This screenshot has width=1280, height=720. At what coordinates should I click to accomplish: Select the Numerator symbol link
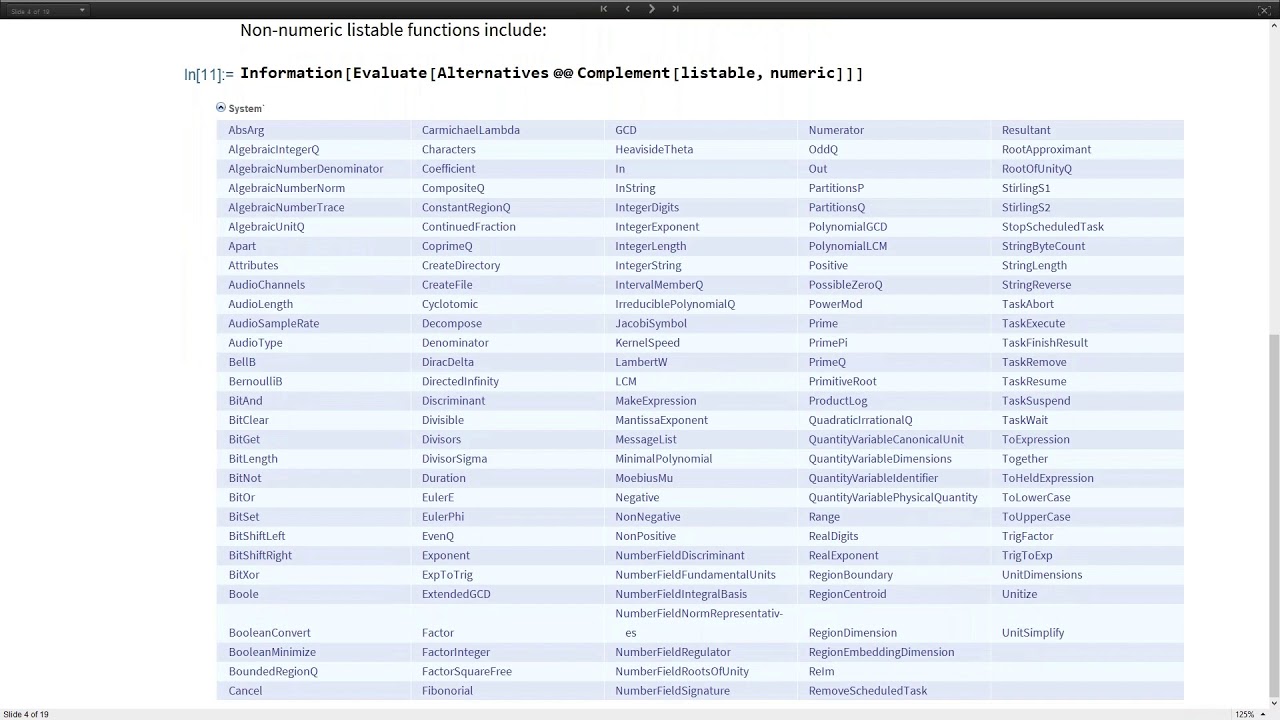[x=836, y=130]
